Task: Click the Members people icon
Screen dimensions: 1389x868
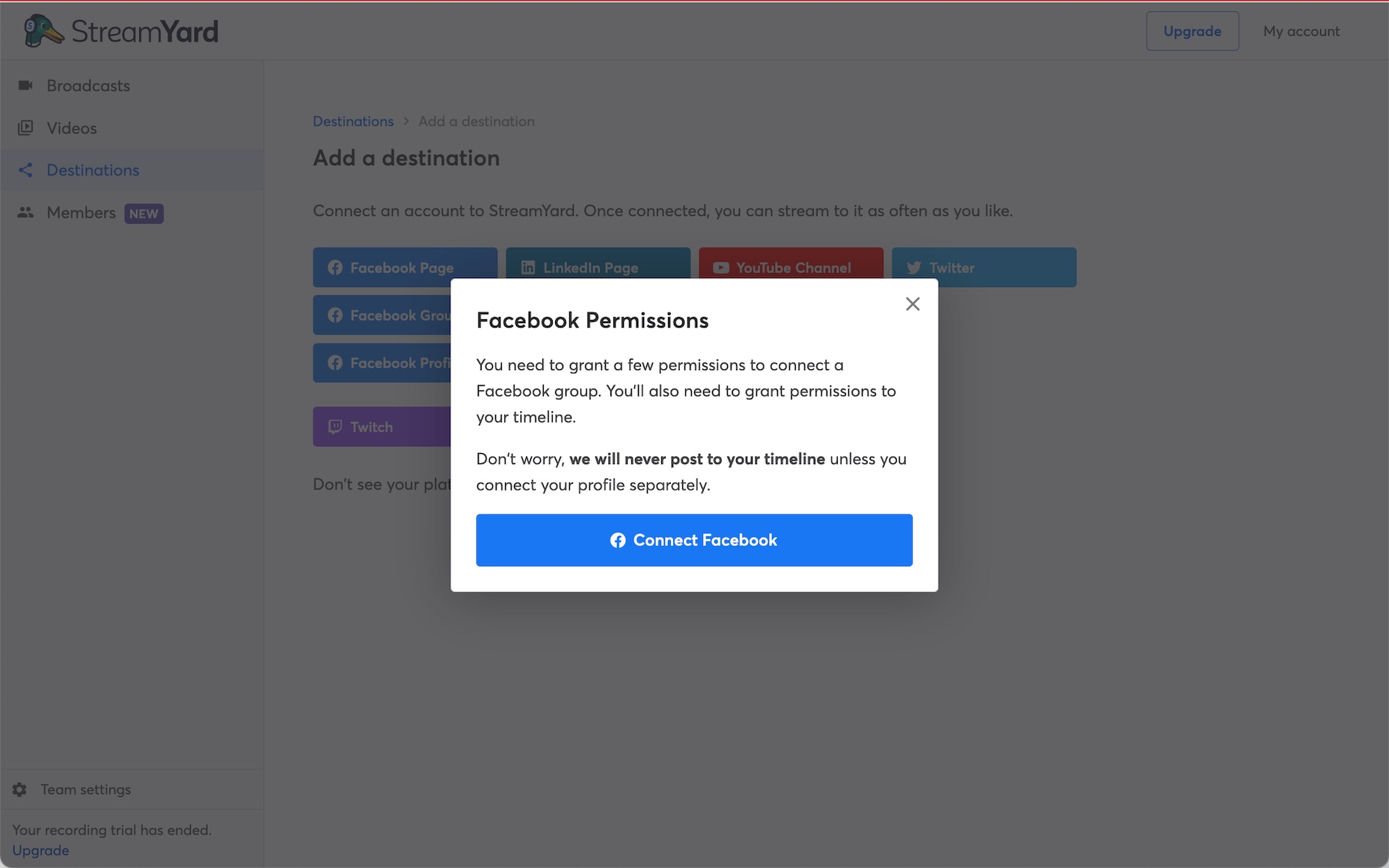Action: 25,212
